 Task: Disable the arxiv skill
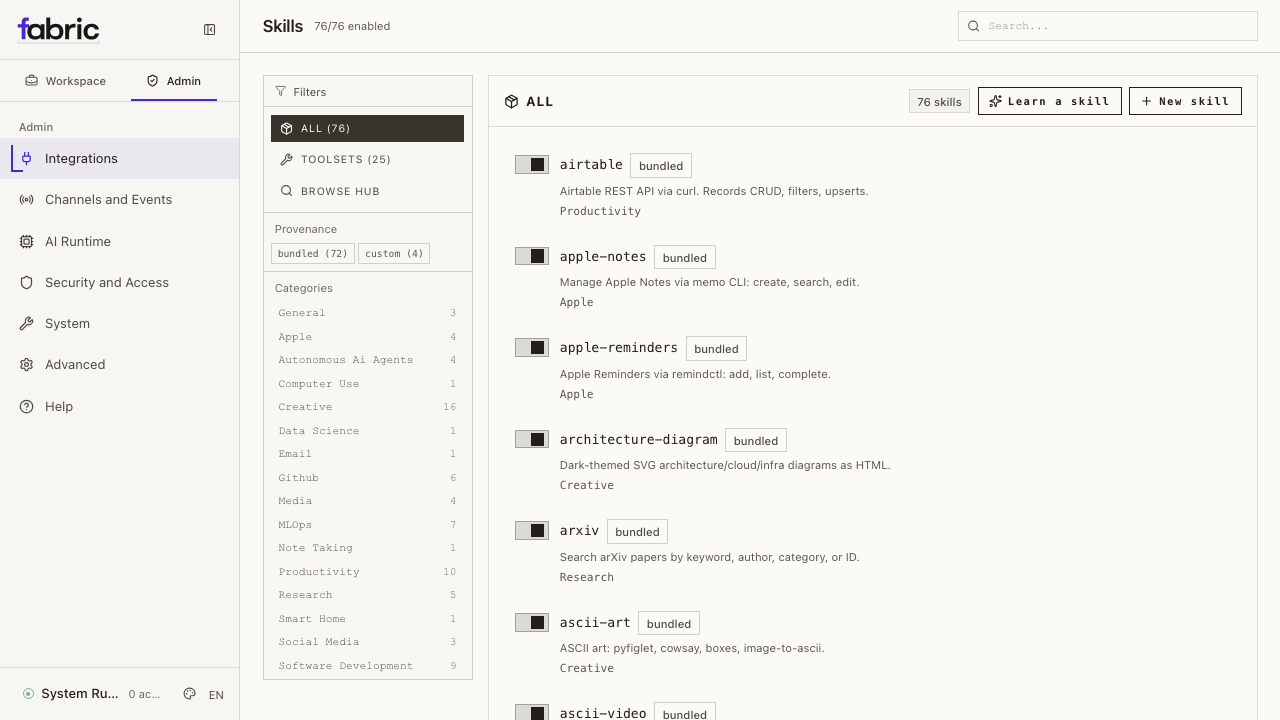click(x=532, y=530)
